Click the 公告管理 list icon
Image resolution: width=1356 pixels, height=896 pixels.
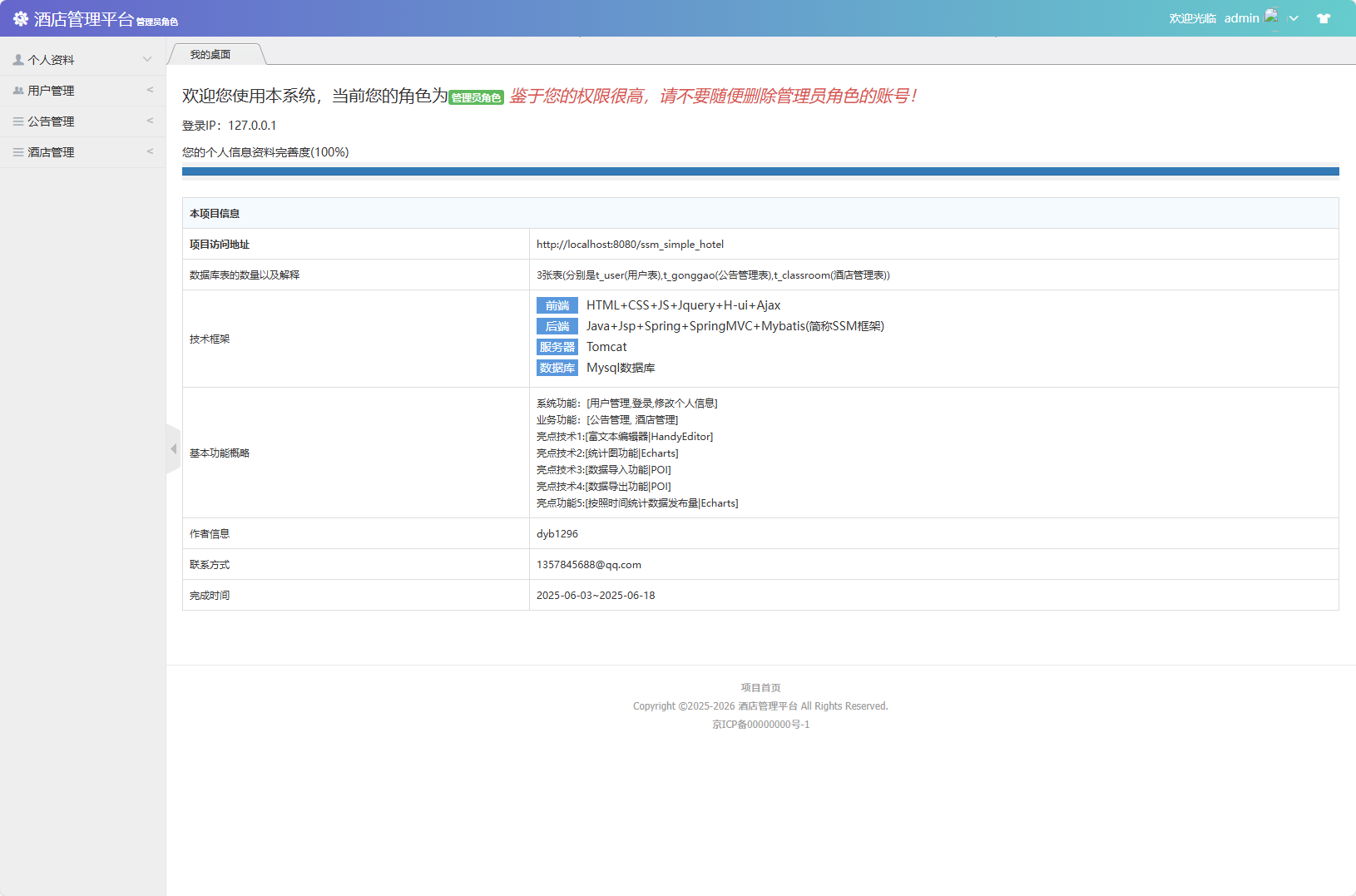(17, 121)
